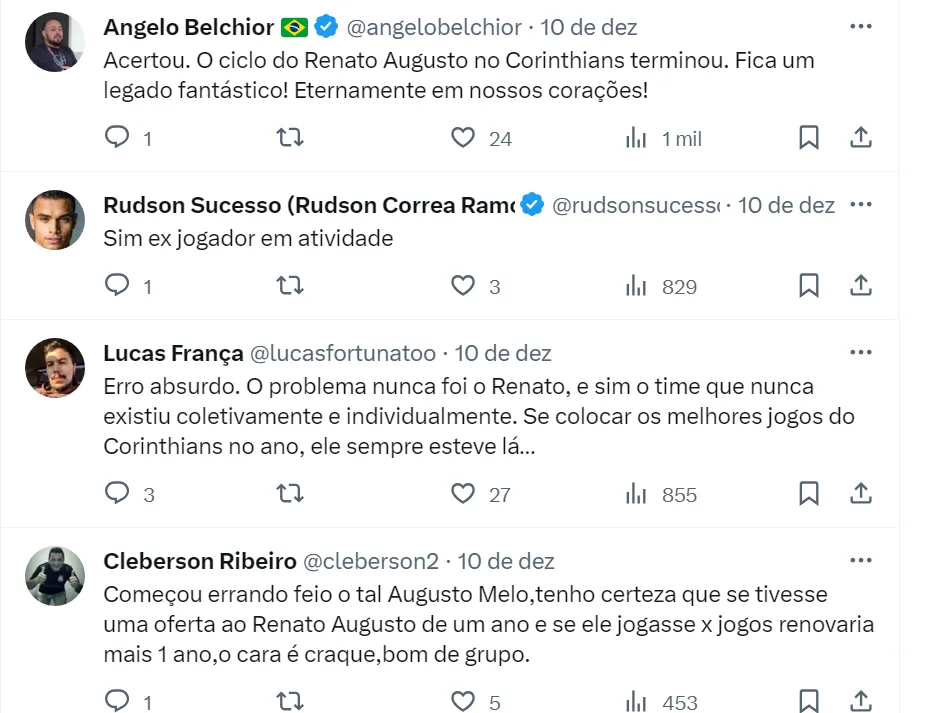
Task: Reply to Angelo Belchior's tweet
Action: [x=118, y=137]
